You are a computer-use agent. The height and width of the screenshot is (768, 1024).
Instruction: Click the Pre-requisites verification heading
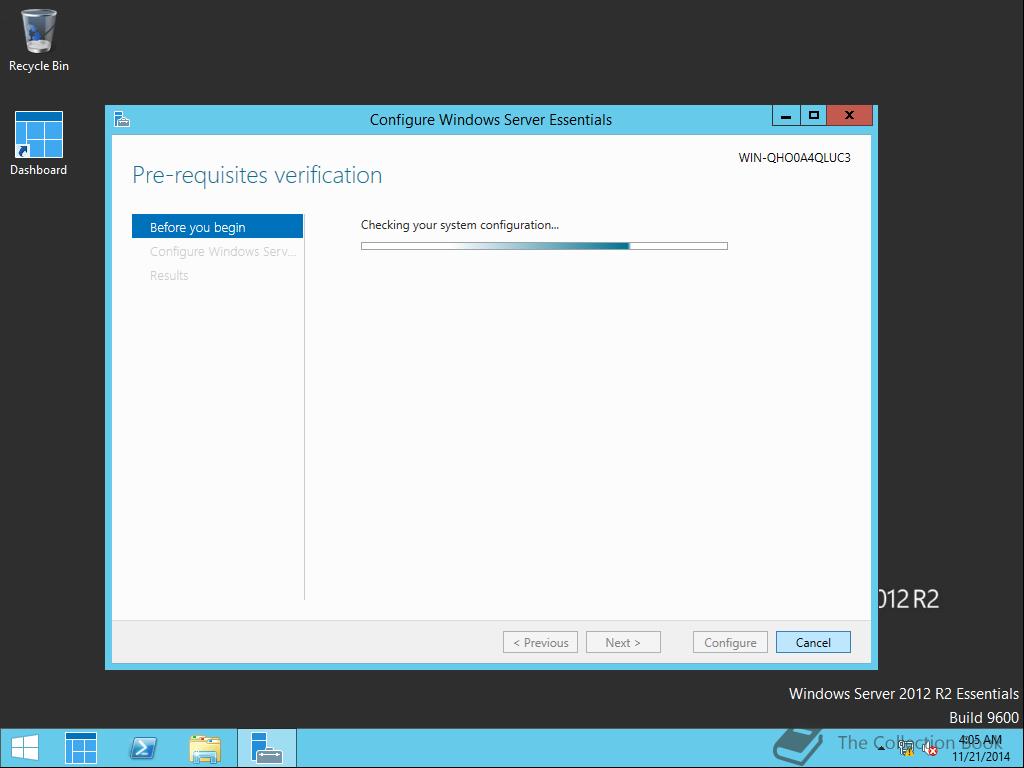257,175
